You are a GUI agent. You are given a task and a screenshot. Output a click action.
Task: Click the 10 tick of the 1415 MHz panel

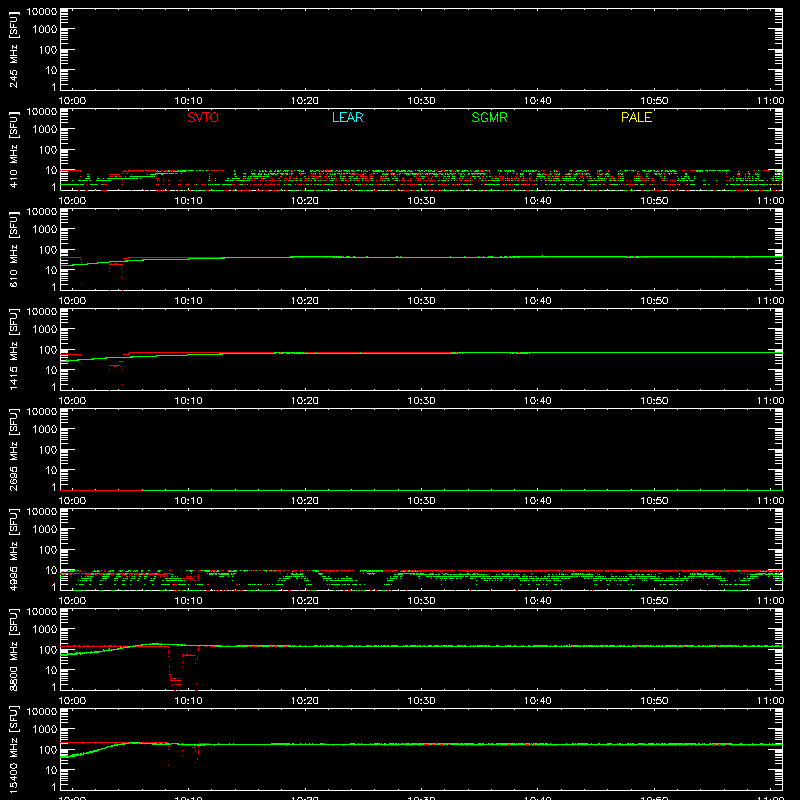tap(51, 370)
